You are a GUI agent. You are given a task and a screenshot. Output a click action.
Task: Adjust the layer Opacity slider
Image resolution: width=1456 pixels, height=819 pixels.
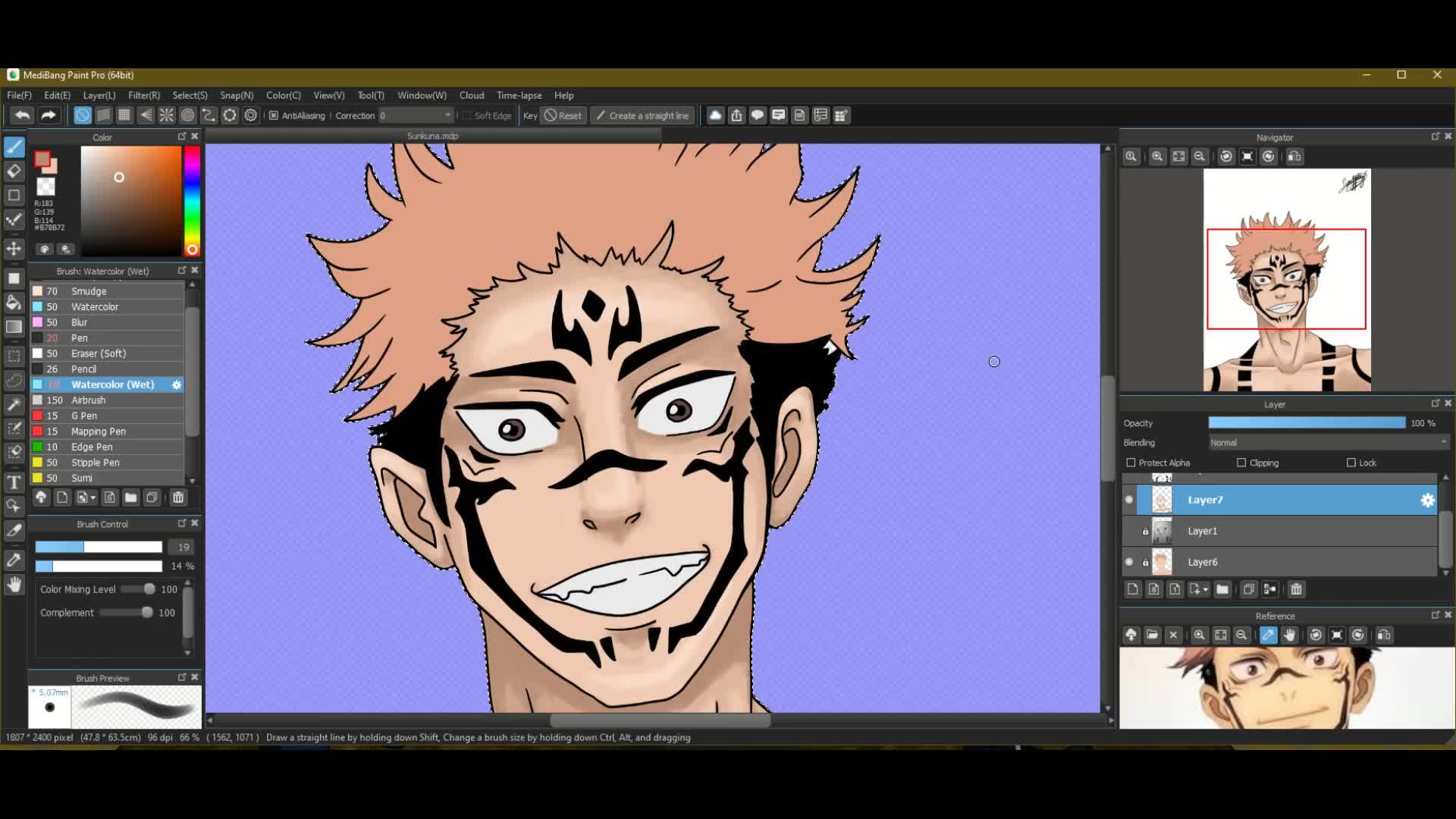click(1307, 423)
